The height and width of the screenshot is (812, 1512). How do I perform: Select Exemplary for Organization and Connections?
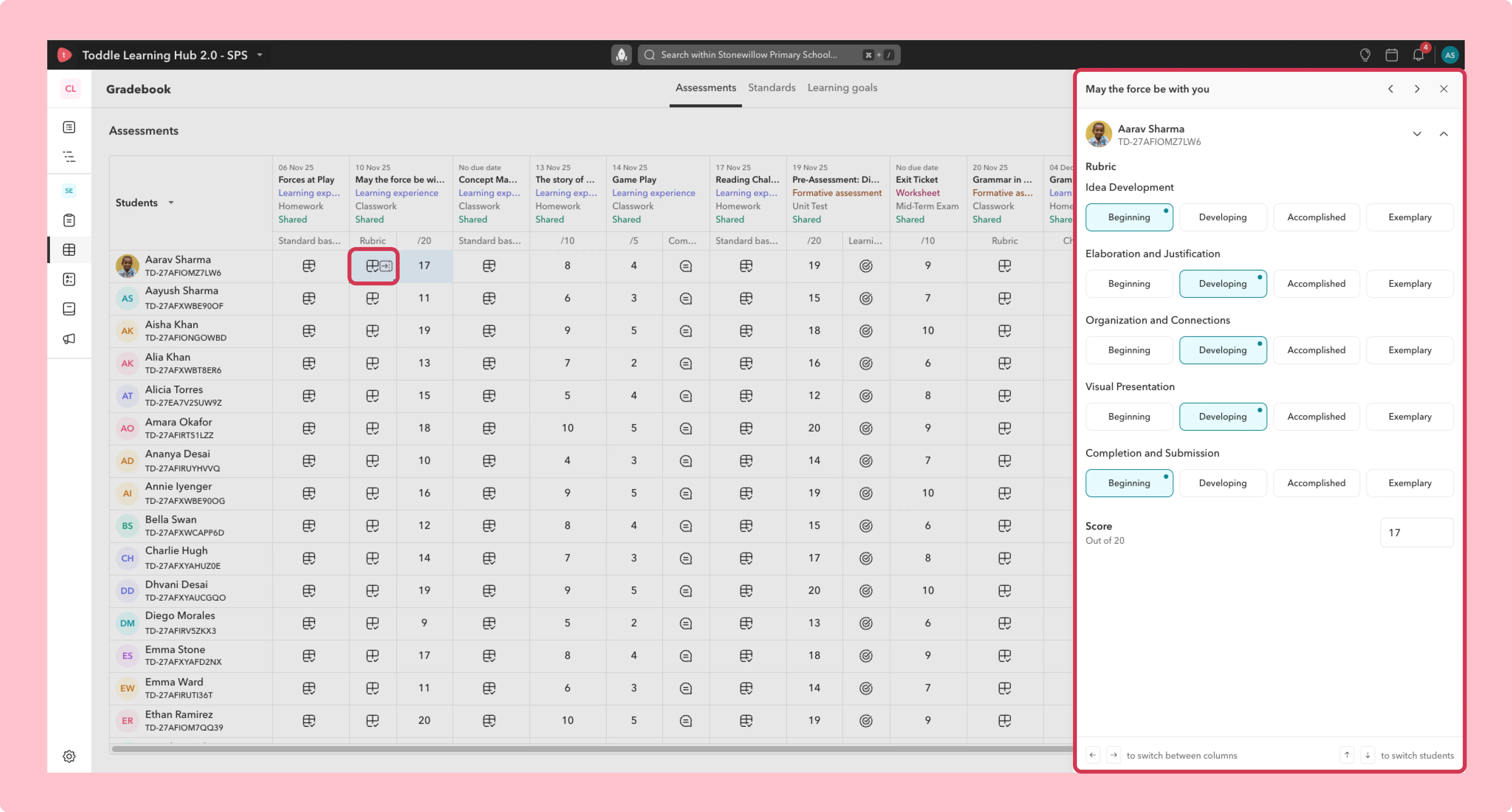1409,350
